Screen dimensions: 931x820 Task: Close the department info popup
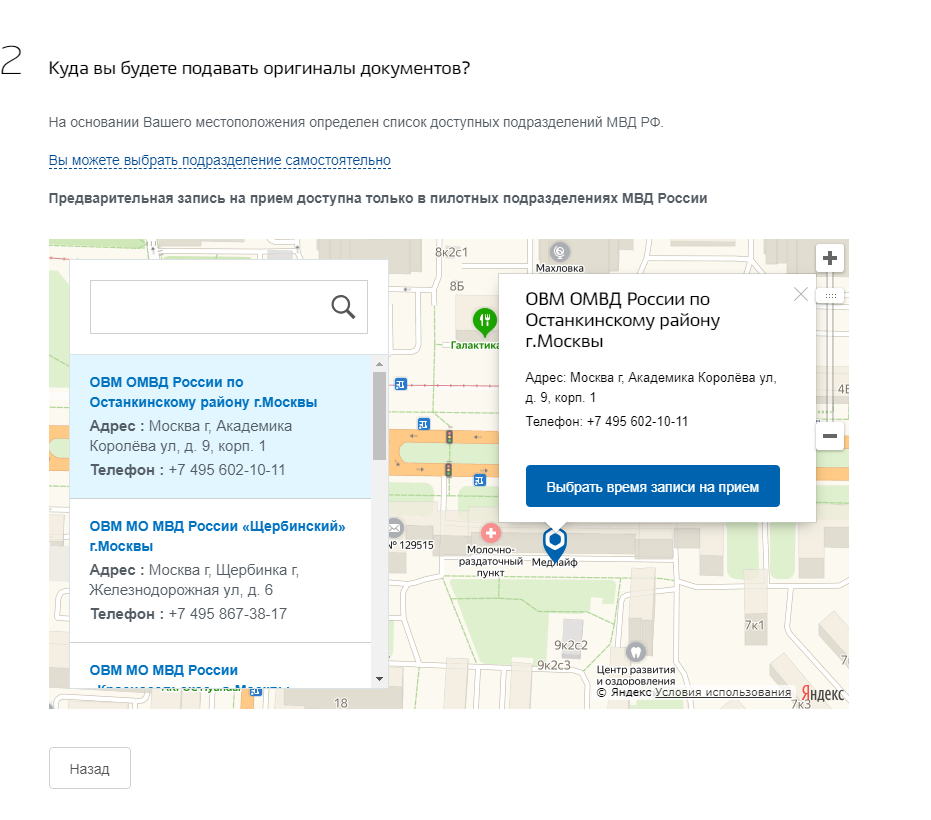coord(800,294)
